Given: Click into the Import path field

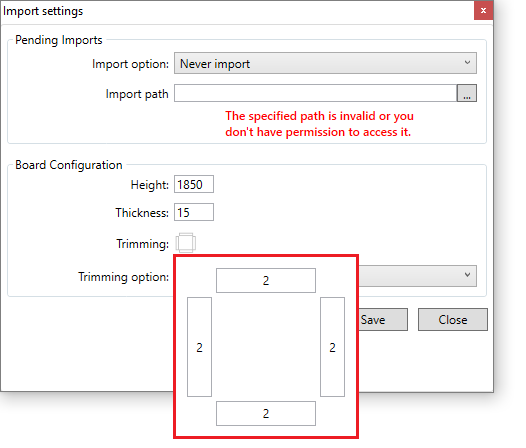Looking at the screenshot, I should click(315, 93).
